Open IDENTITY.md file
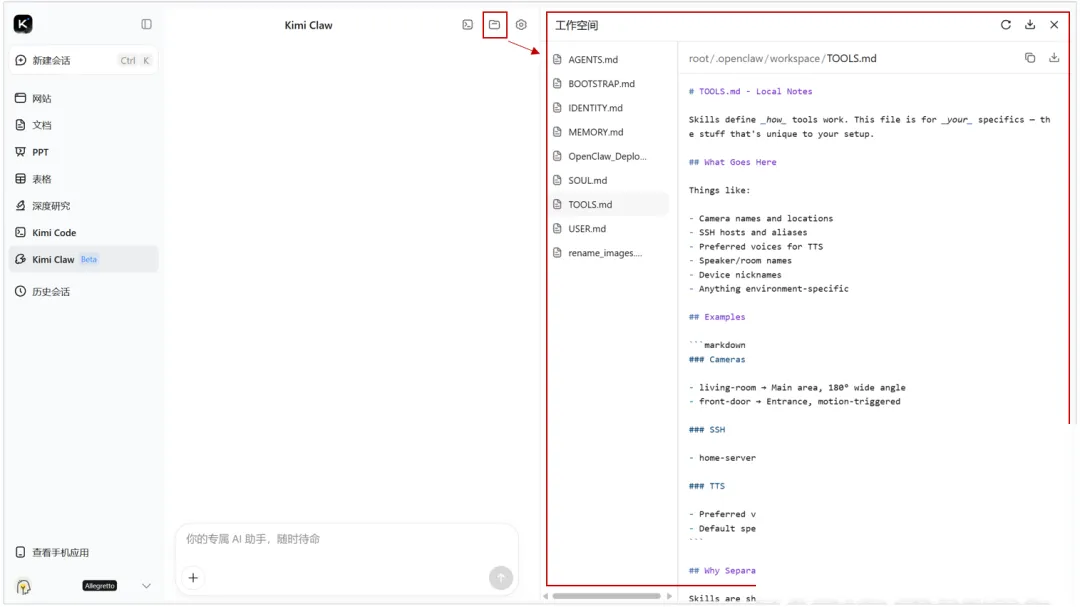This screenshot has width=1080, height=607. [x=609, y=108]
